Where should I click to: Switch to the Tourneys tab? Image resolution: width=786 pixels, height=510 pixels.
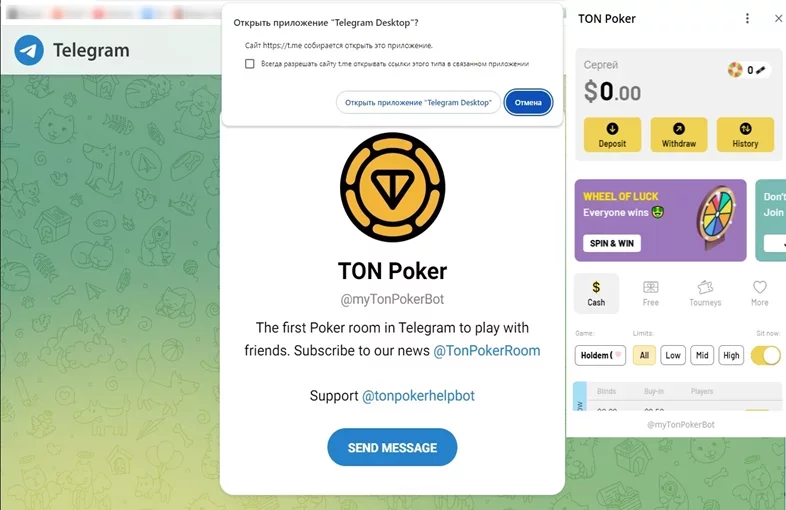tap(705, 293)
